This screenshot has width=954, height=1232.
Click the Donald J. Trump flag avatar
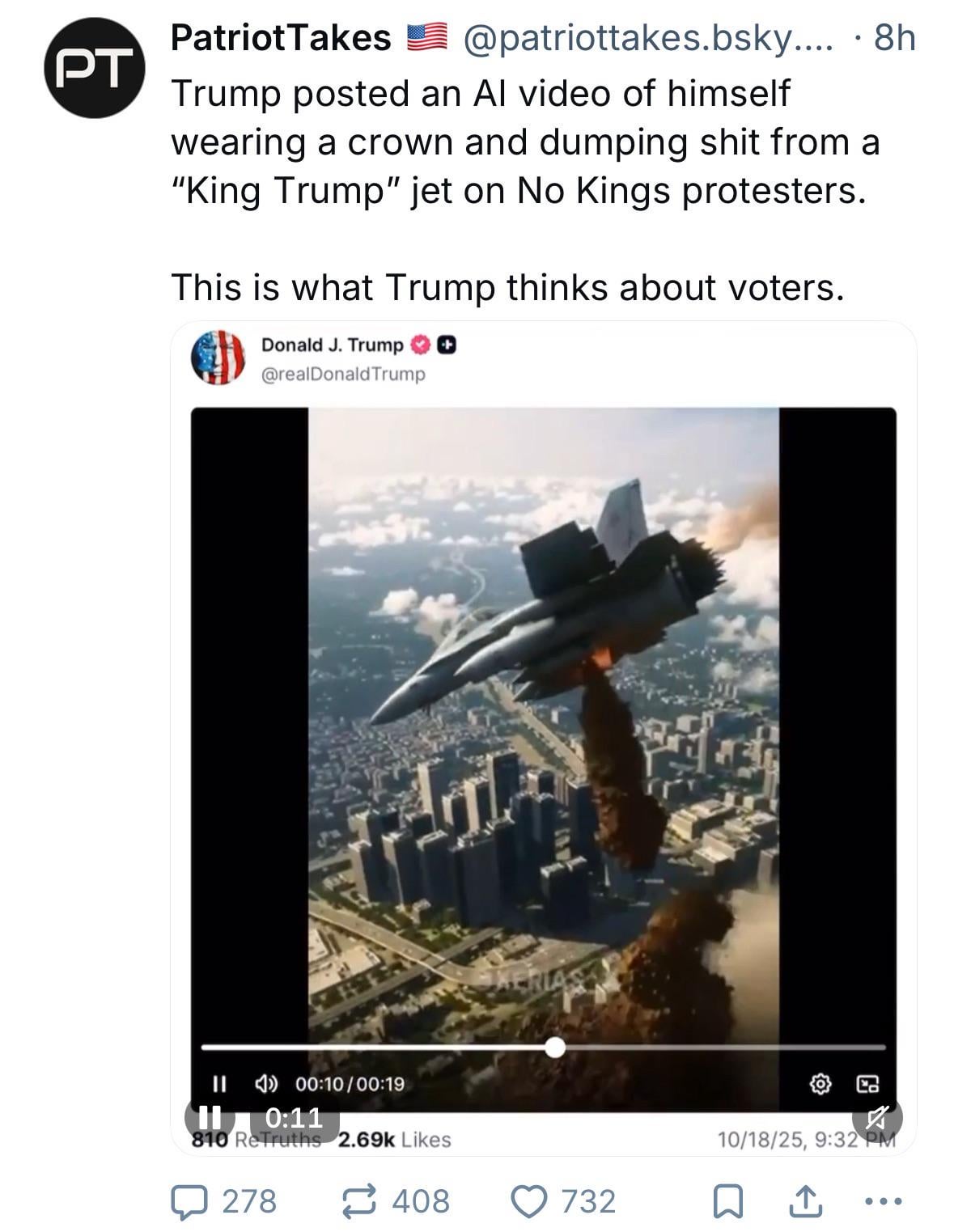[218, 357]
